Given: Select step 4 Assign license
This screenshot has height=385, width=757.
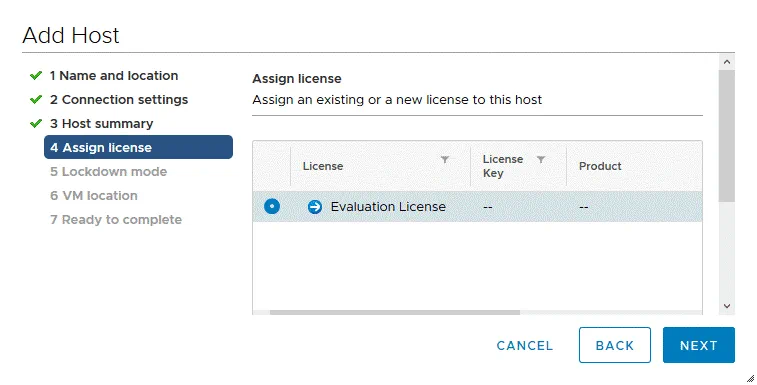Looking at the screenshot, I should 138,147.
